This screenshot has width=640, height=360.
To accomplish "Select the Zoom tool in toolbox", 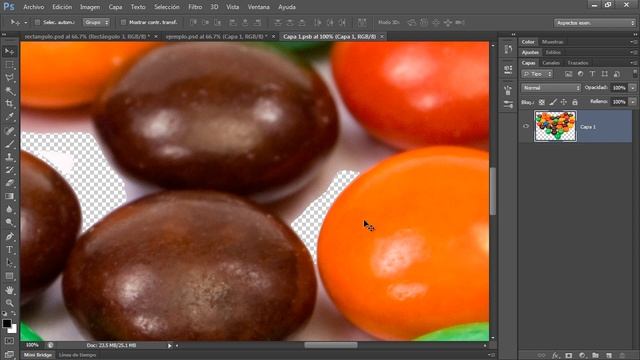I will coord(9,303).
